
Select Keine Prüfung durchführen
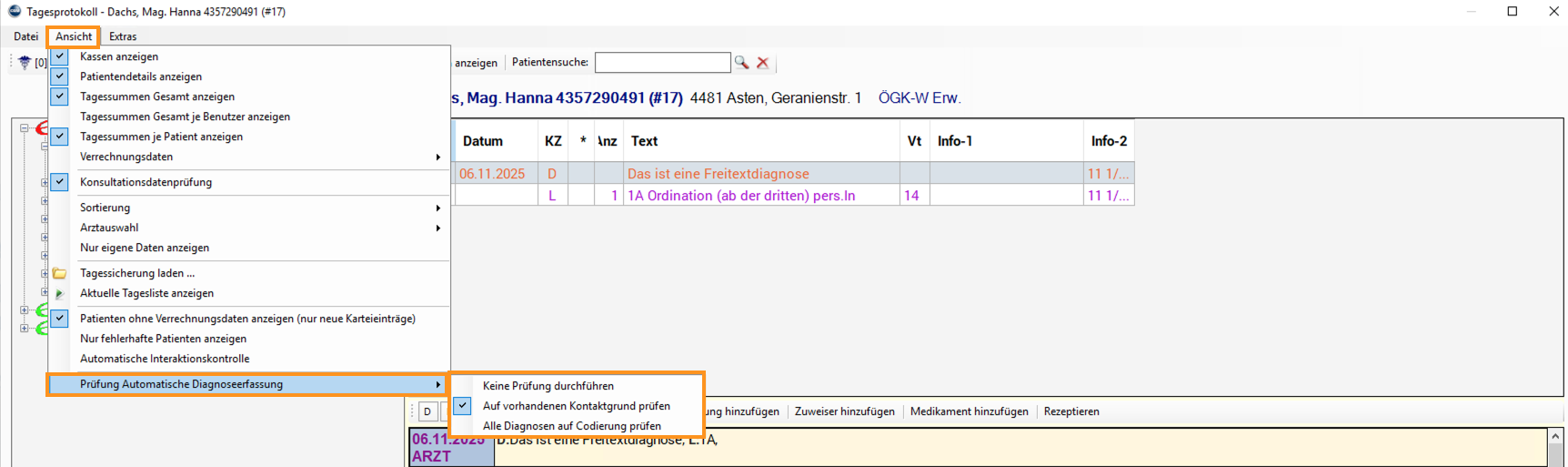point(548,386)
